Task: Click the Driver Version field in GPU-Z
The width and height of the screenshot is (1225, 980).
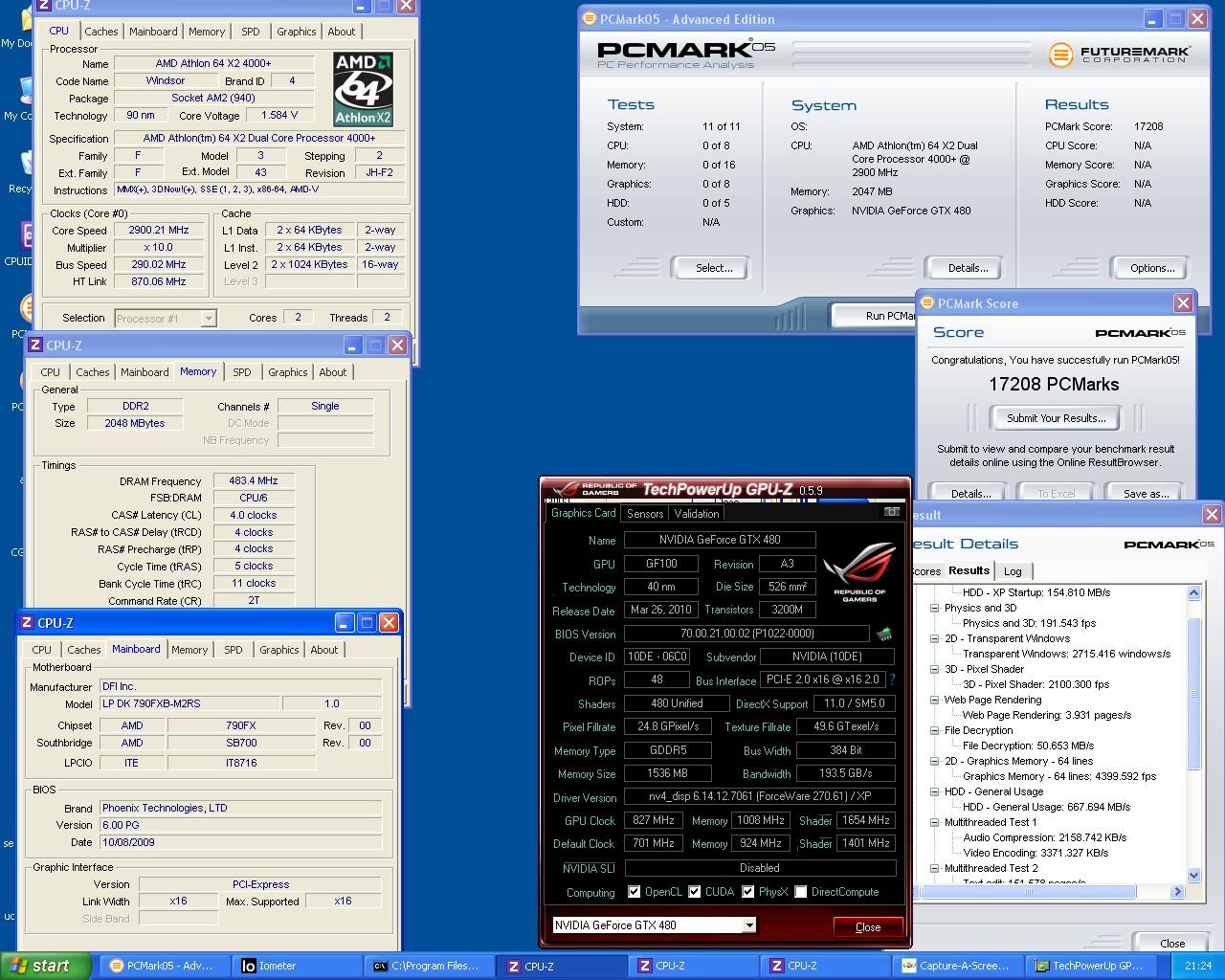Action: pos(760,796)
